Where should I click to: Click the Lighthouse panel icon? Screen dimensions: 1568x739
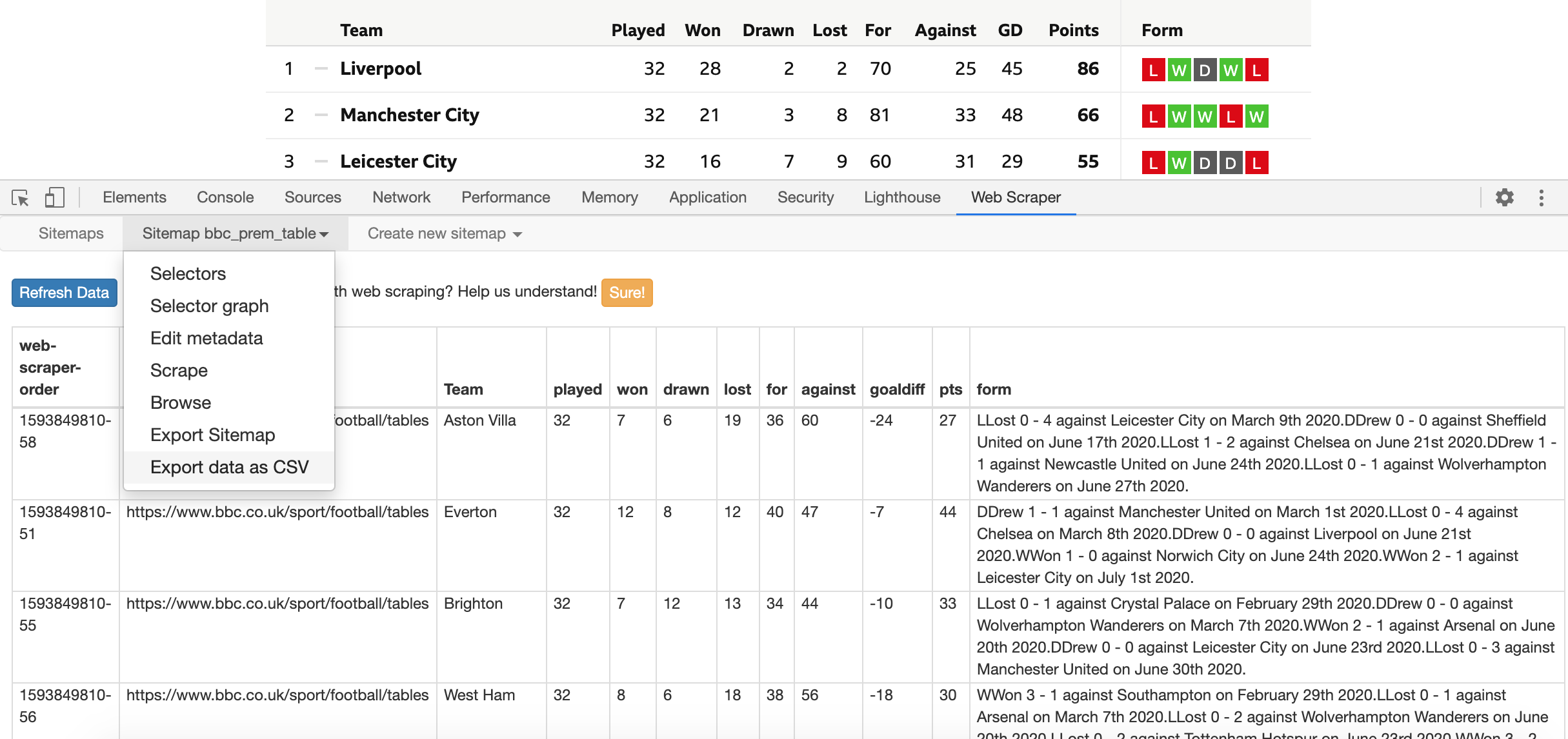click(901, 197)
